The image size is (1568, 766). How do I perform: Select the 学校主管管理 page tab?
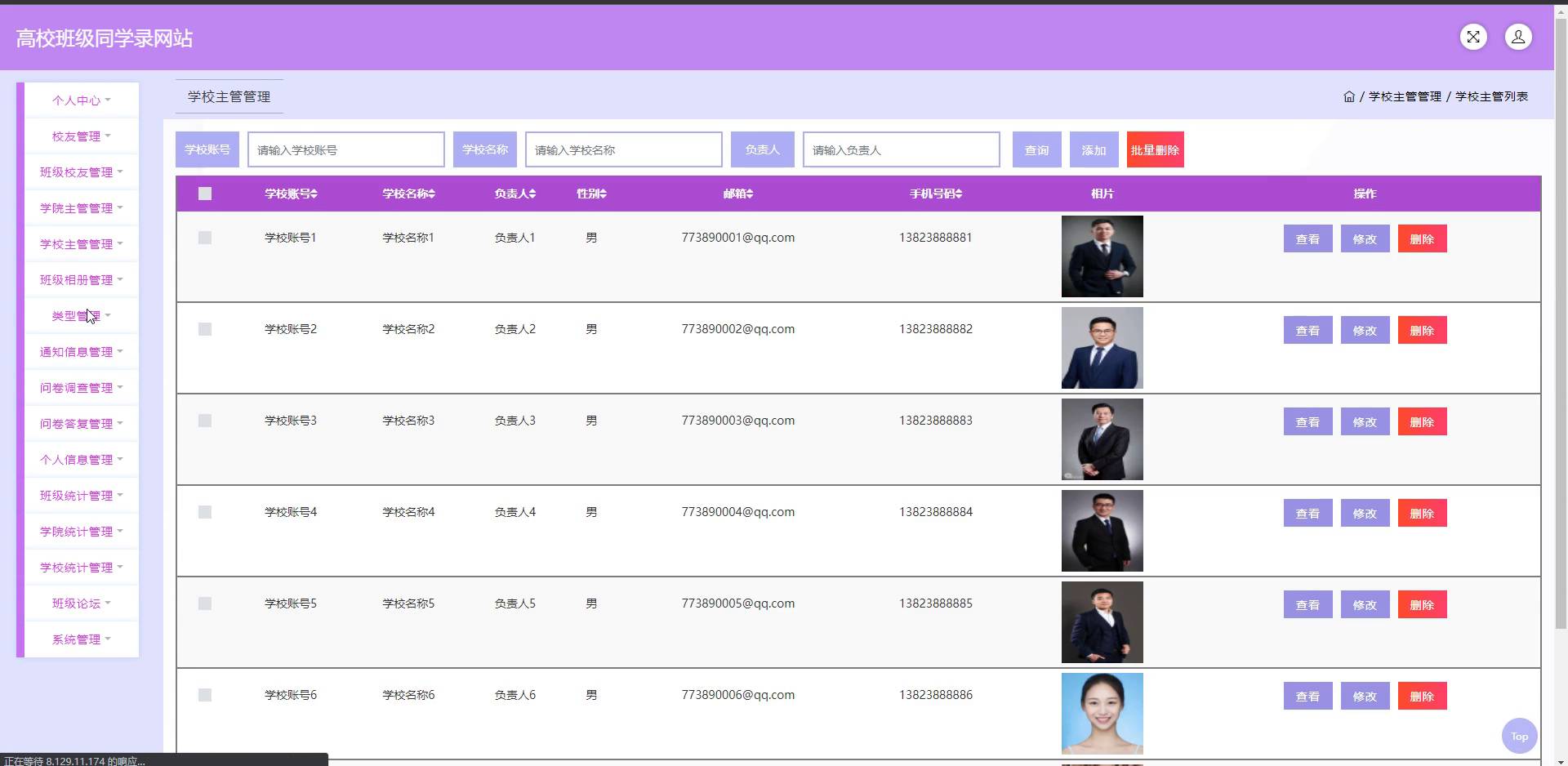coord(229,96)
